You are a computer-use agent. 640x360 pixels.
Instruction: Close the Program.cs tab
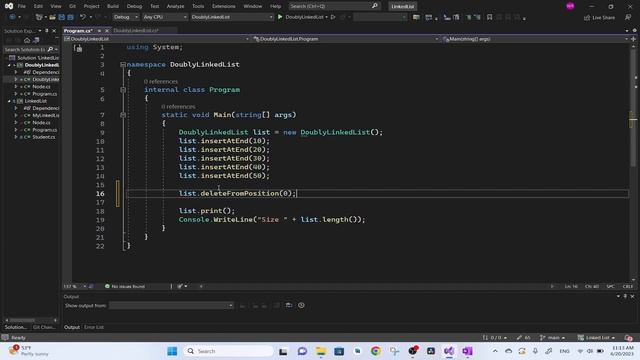click(x=107, y=31)
